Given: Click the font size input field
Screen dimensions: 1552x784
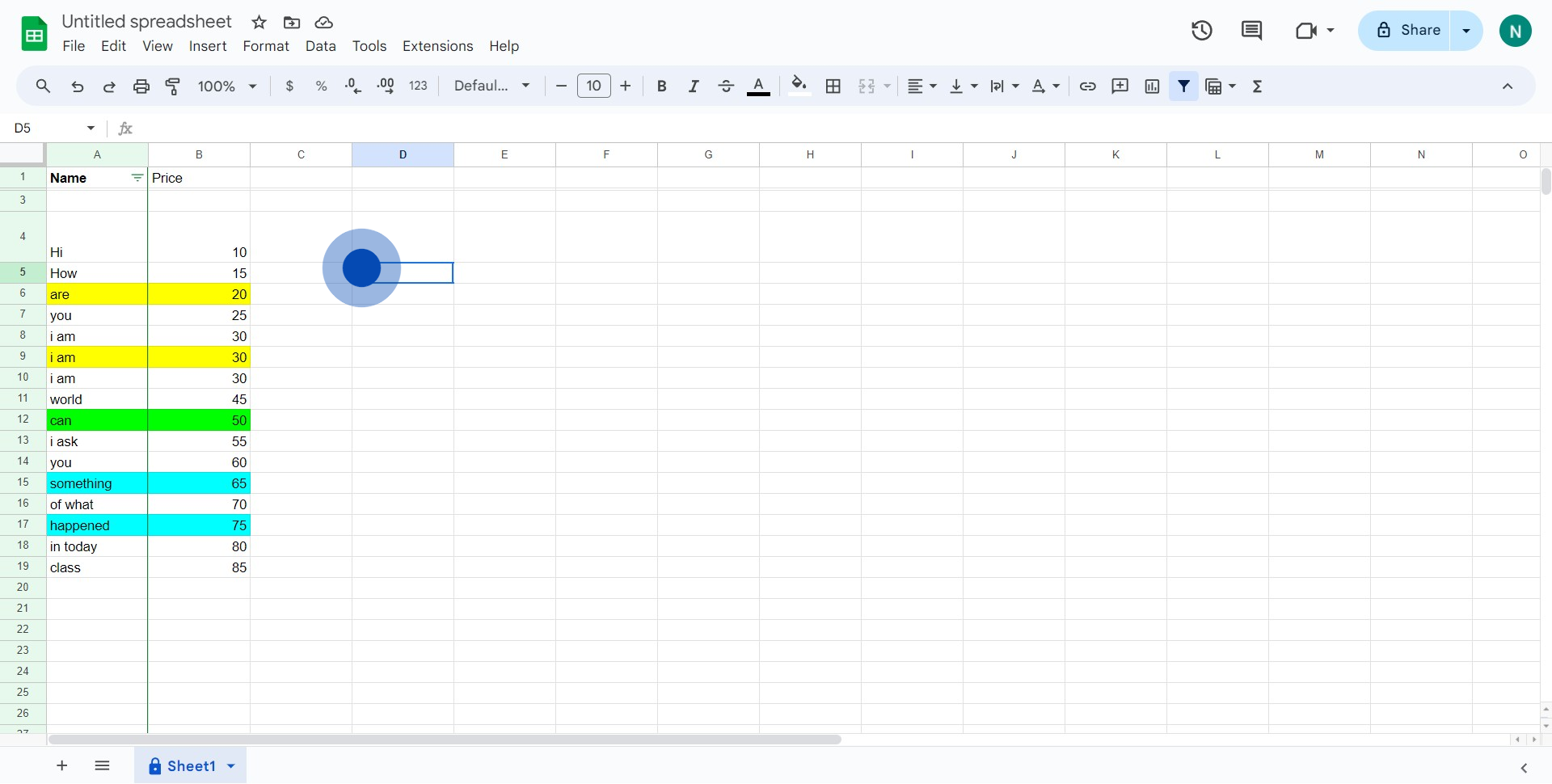Looking at the screenshot, I should tap(593, 86).
